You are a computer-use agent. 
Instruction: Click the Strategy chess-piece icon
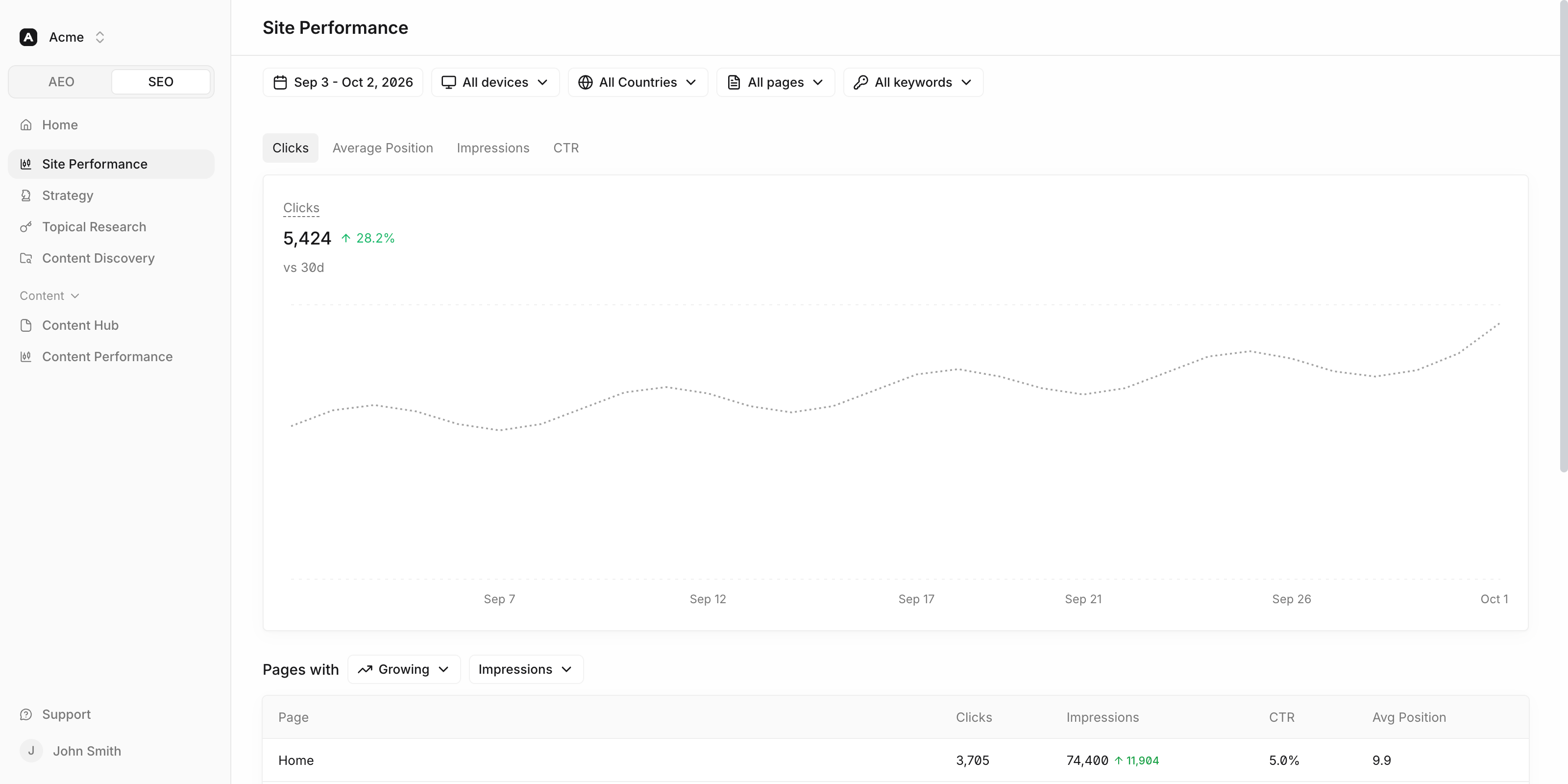(x=25, y=196)
